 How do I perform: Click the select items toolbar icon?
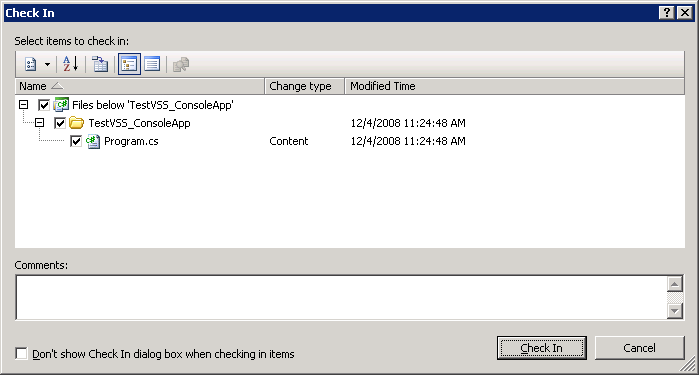click(x=31, y=64)
